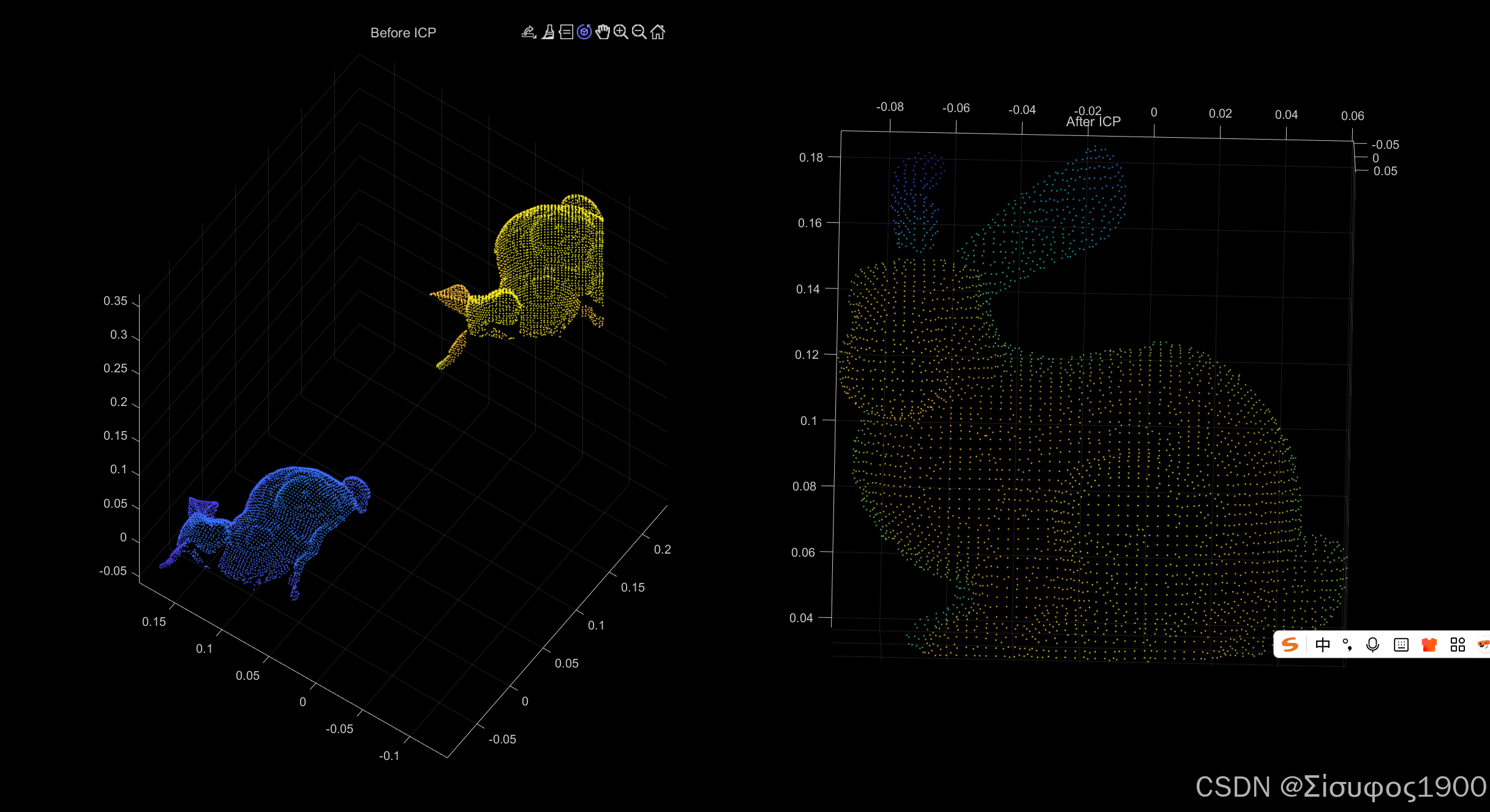Expand the Sogou toolbox grid icon
Screen dimensions: 1490x812
[x=1458, y=645]
